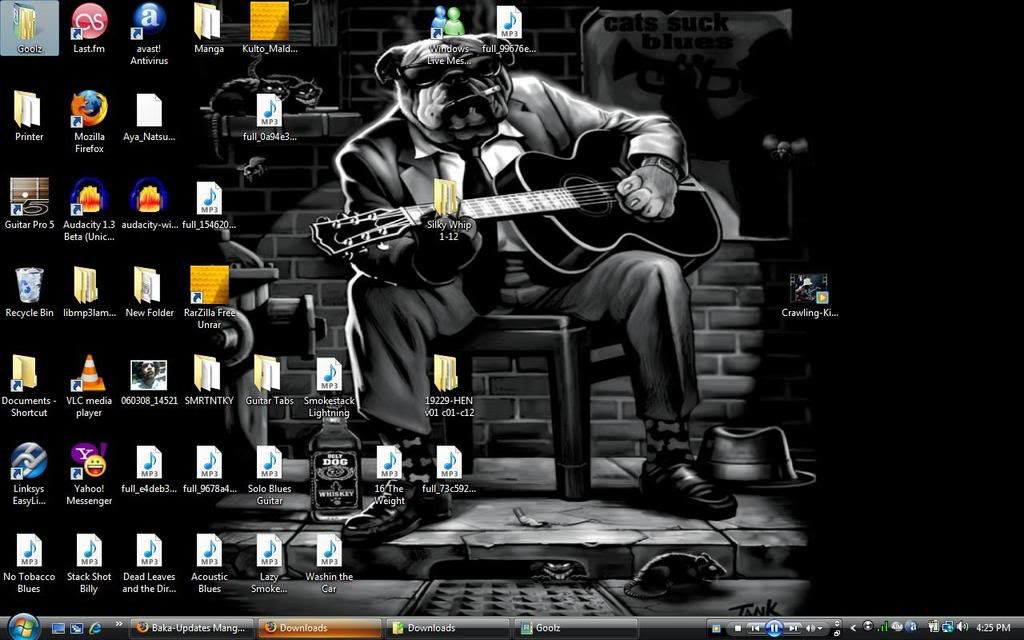
Task: Click the Linksys EasyLi... shortcut icon
Action: pos(29,473)
